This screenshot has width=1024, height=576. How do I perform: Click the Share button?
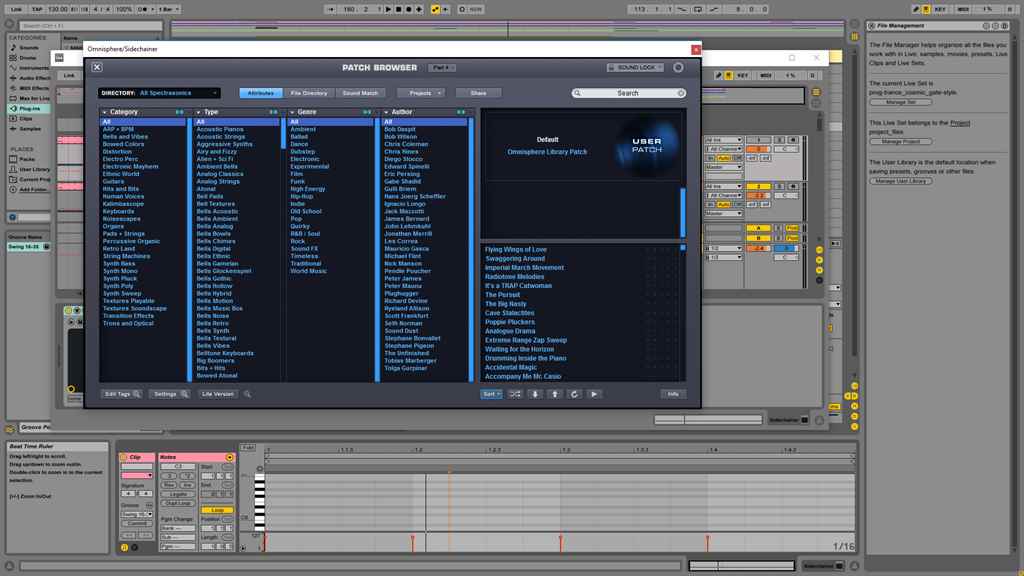click(478, 93)
